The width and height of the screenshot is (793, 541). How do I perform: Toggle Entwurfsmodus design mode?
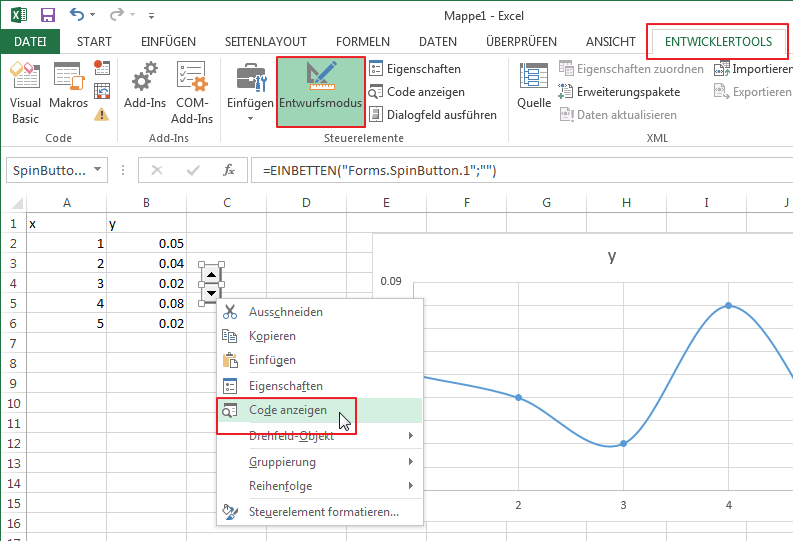[x=321, y=92]
